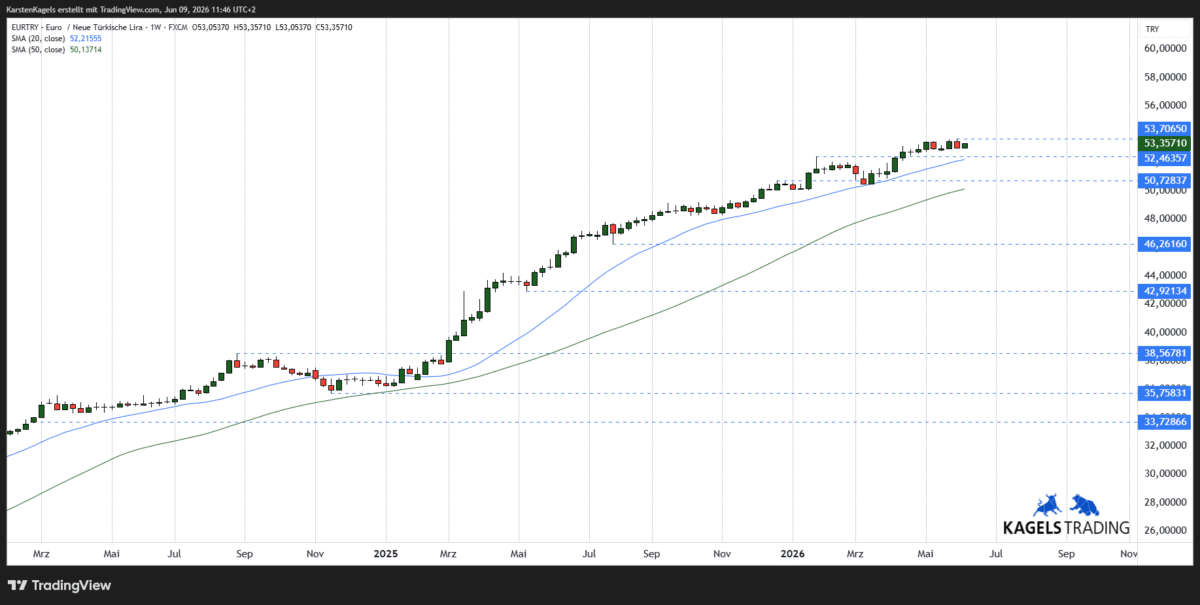Click the TradingView logo icon
This screenshot has height=605, width=1200.
click(18, 585)
